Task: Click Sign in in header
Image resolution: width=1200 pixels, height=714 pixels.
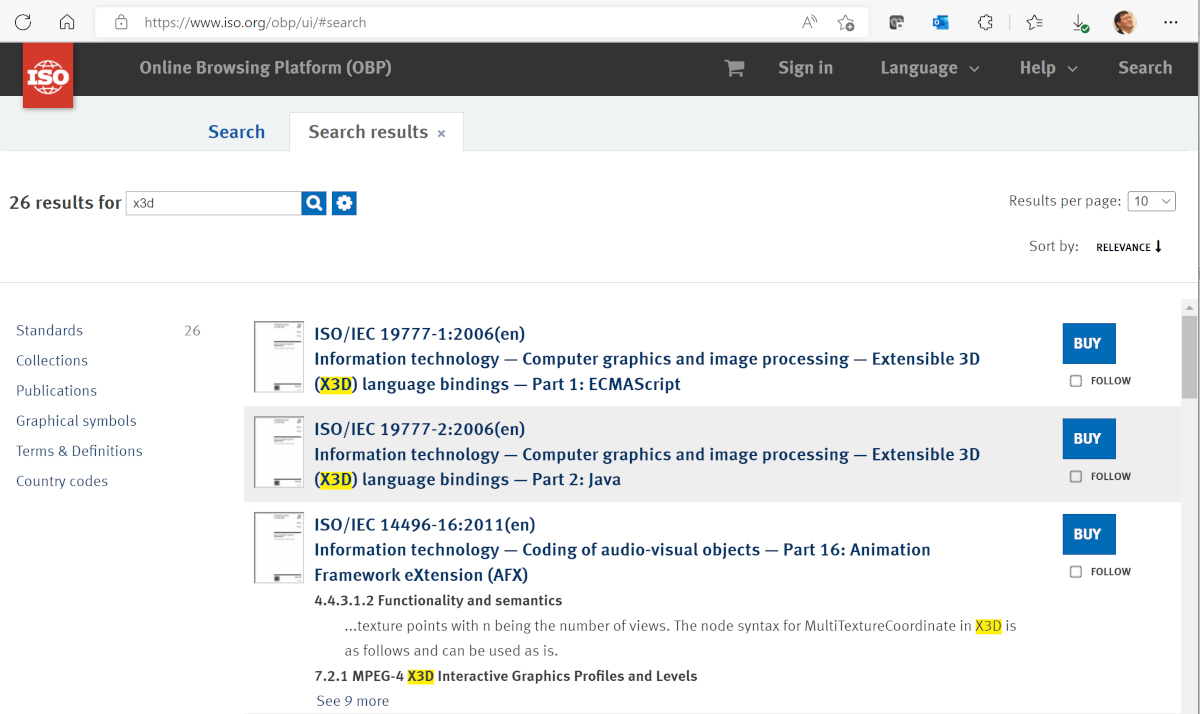Action: tap(805, 68)
